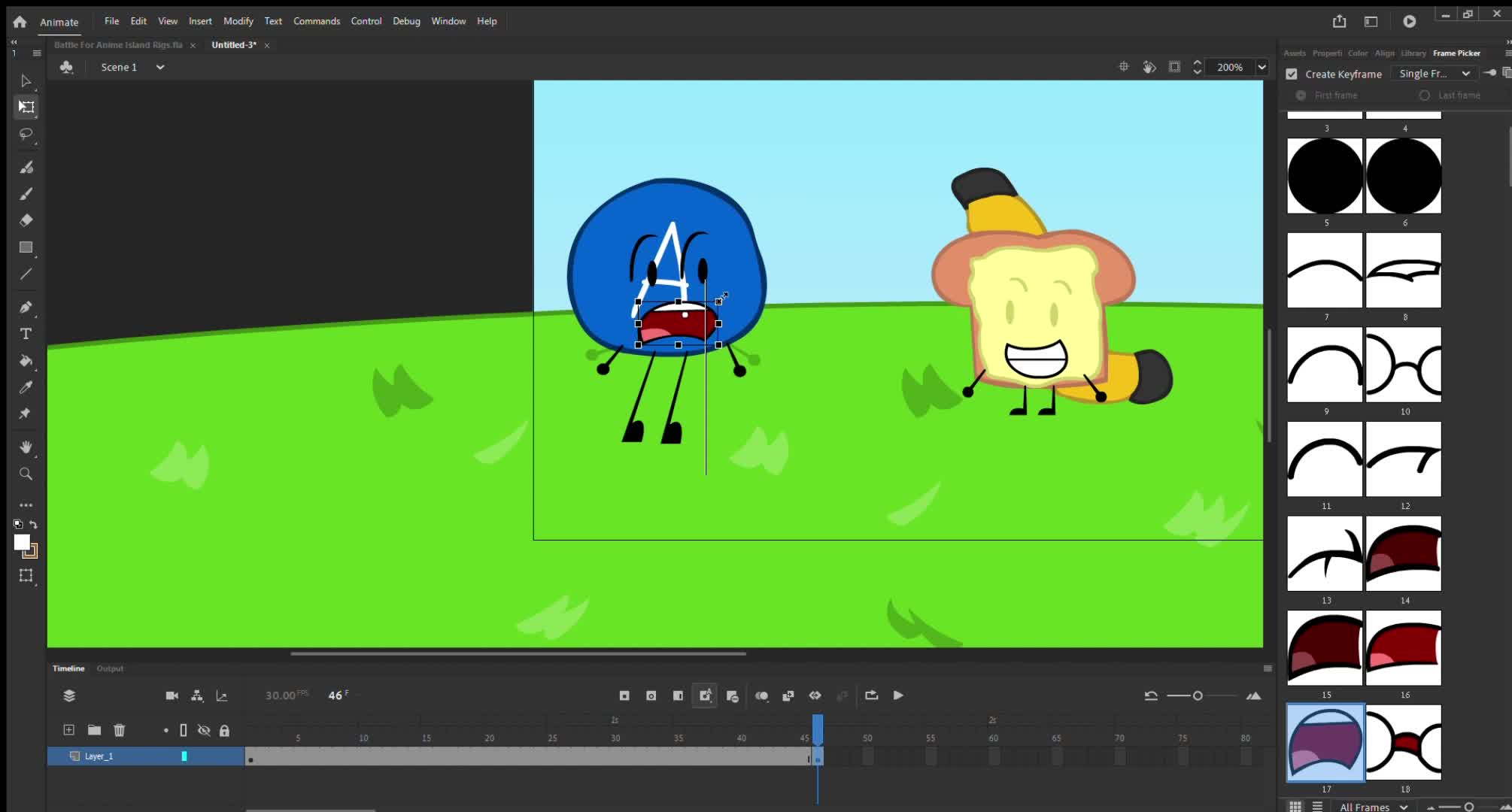This screenshot has width=1512, height=812.
Task: Center the stage using the crosshair icon
Action: tap(1124, 67)
